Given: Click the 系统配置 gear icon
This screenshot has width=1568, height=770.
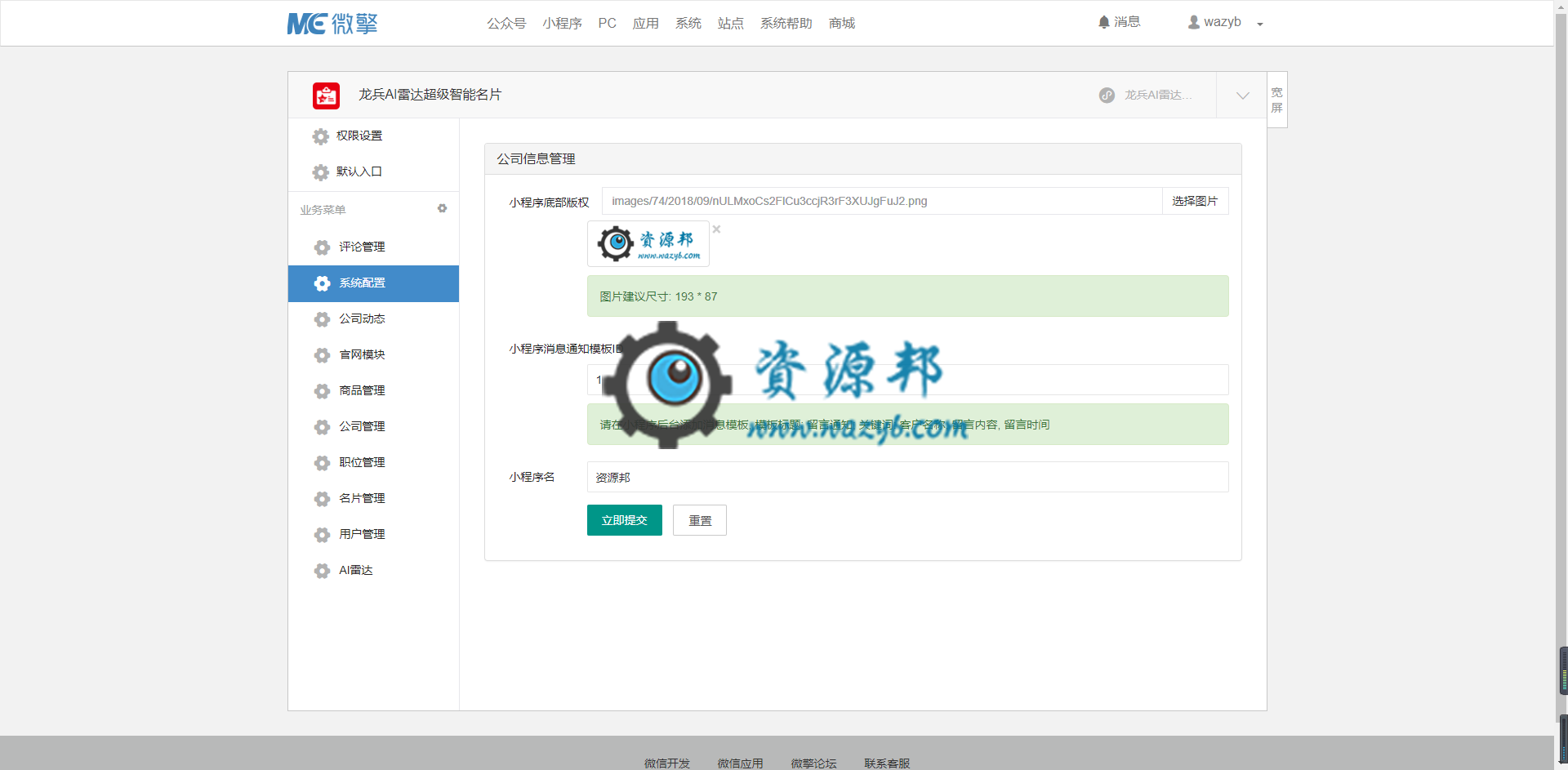Looking at the screenshot, I should pyautogui.click(x=323, y=283).
